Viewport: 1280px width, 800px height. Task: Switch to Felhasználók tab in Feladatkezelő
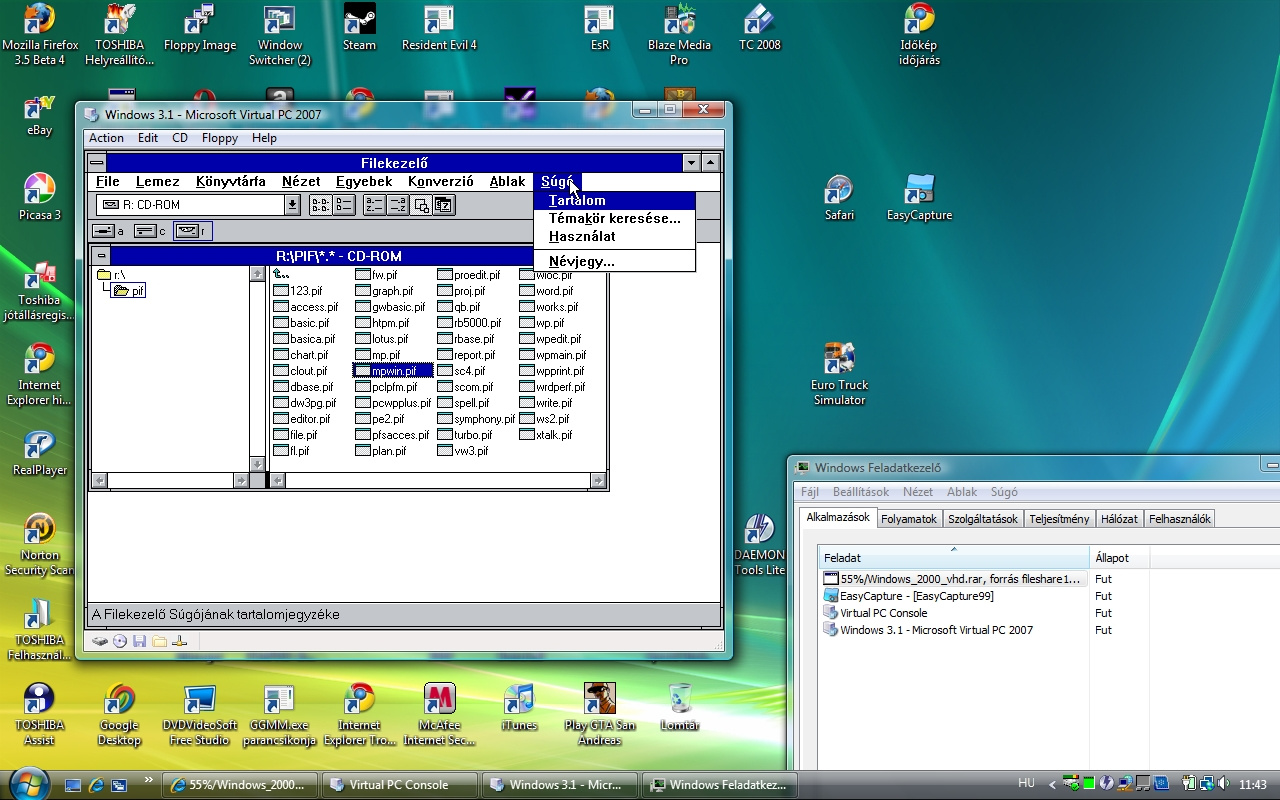[1180, 519]
